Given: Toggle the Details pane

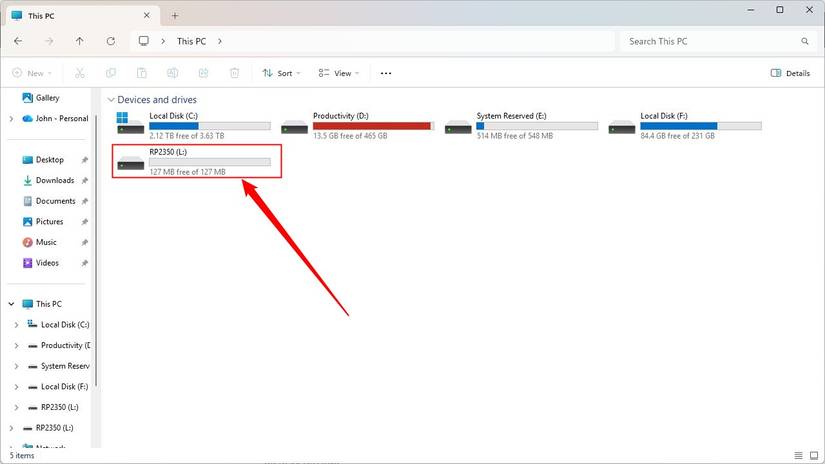Looking at the screenshot, I should pyautogui.click(x=790, y=73).
